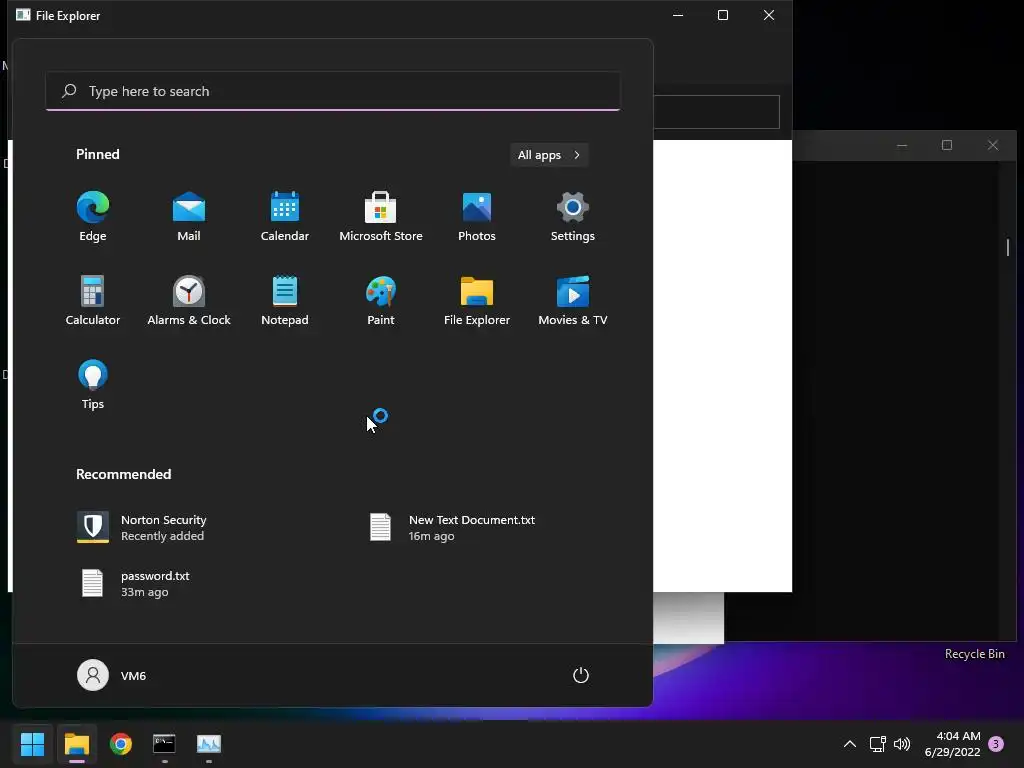This screenshot has width=1024, height=768.
Task: Open Microsoft Store
Action: pos(381,217)
